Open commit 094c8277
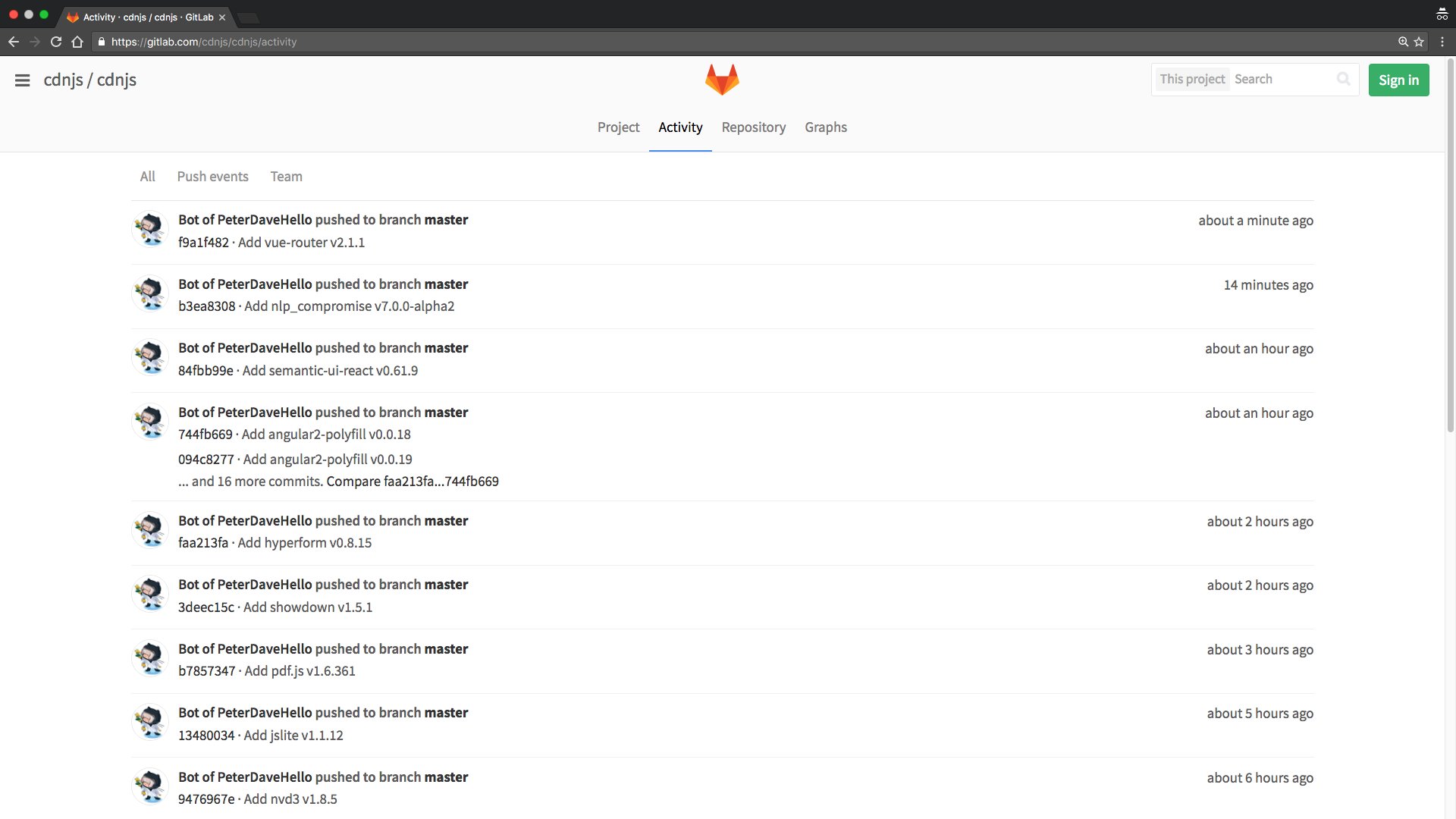This screenshot has width=1456, height=819. [206, 460]
